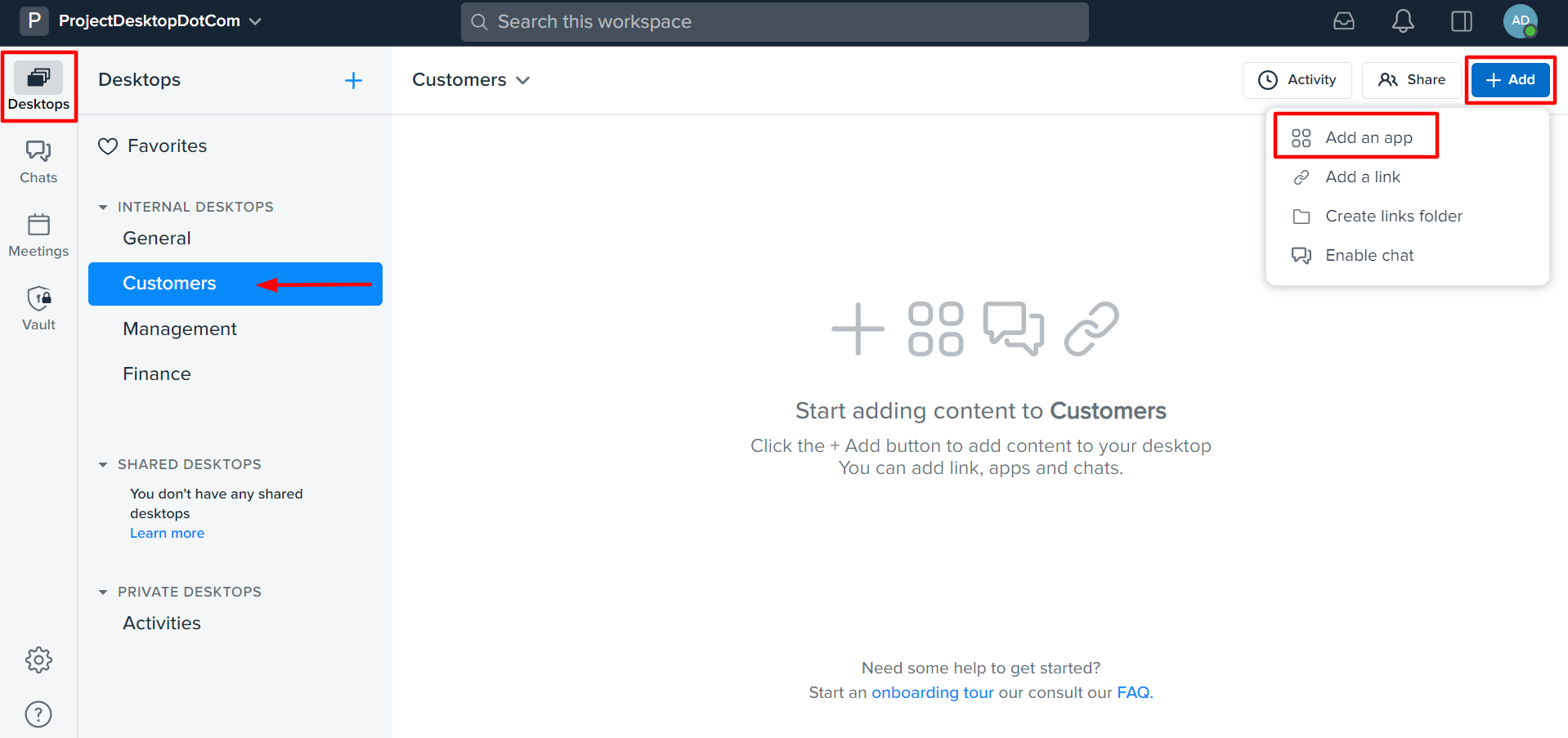The image size is (1568, 738).
Task: Click the Share button
Action: tap(1411, 79)
